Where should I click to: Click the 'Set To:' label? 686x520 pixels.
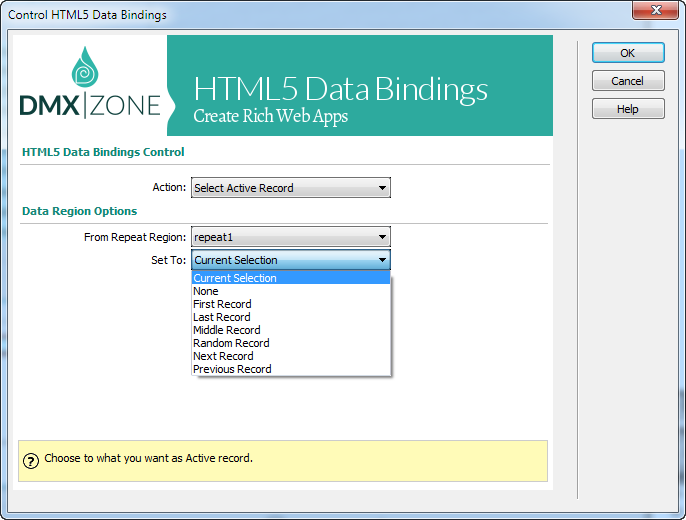tap(168, 260)
